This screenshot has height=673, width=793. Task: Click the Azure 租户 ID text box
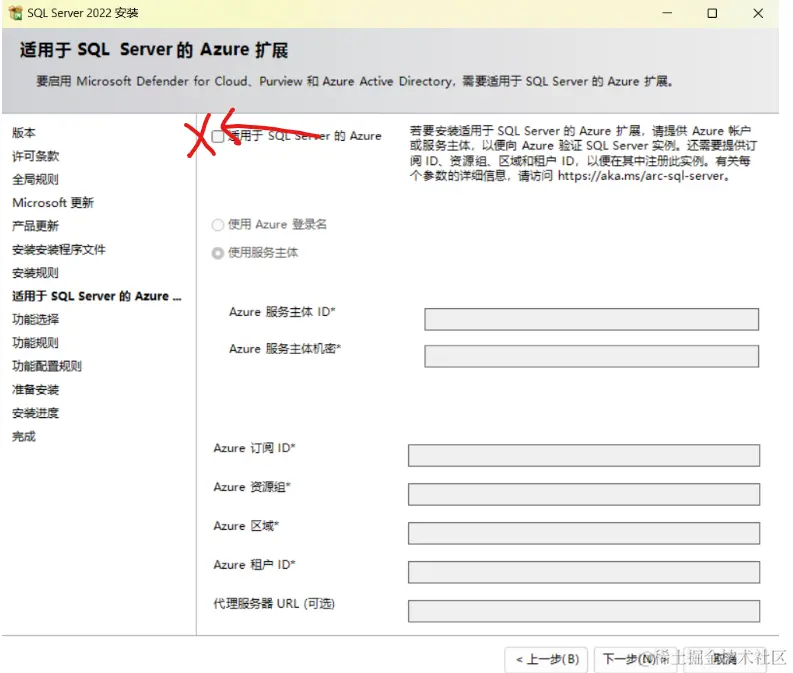pyautogui.click(x=584, y=572)
